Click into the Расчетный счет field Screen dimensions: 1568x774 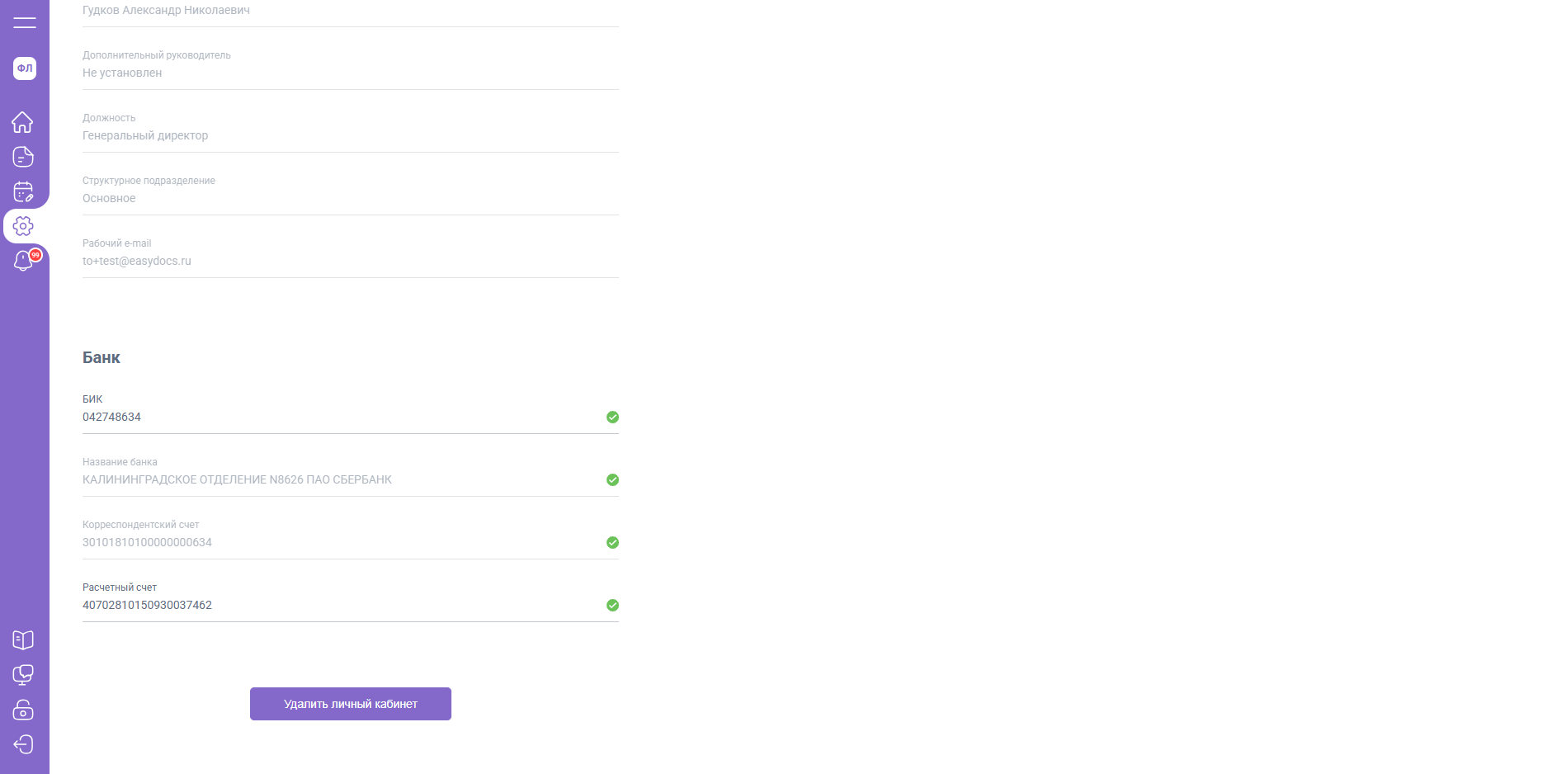tap(338, 605)
